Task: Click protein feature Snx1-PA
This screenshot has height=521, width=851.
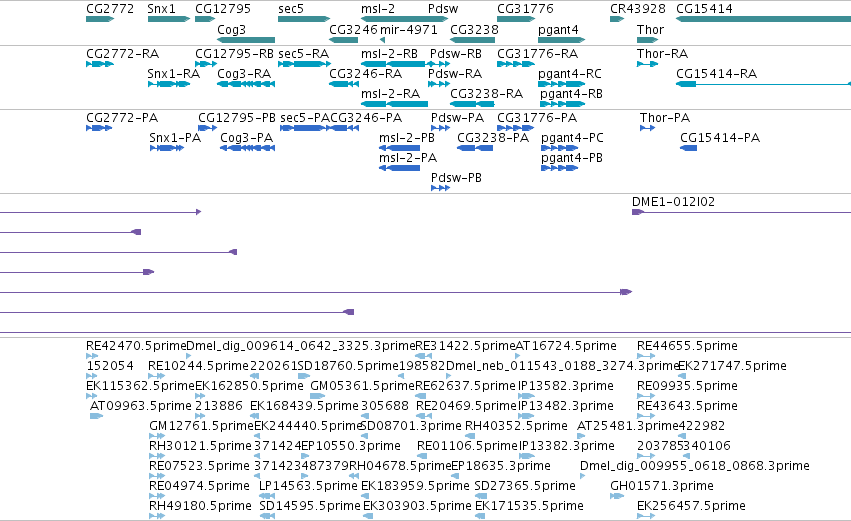Action: pos(167,148)
